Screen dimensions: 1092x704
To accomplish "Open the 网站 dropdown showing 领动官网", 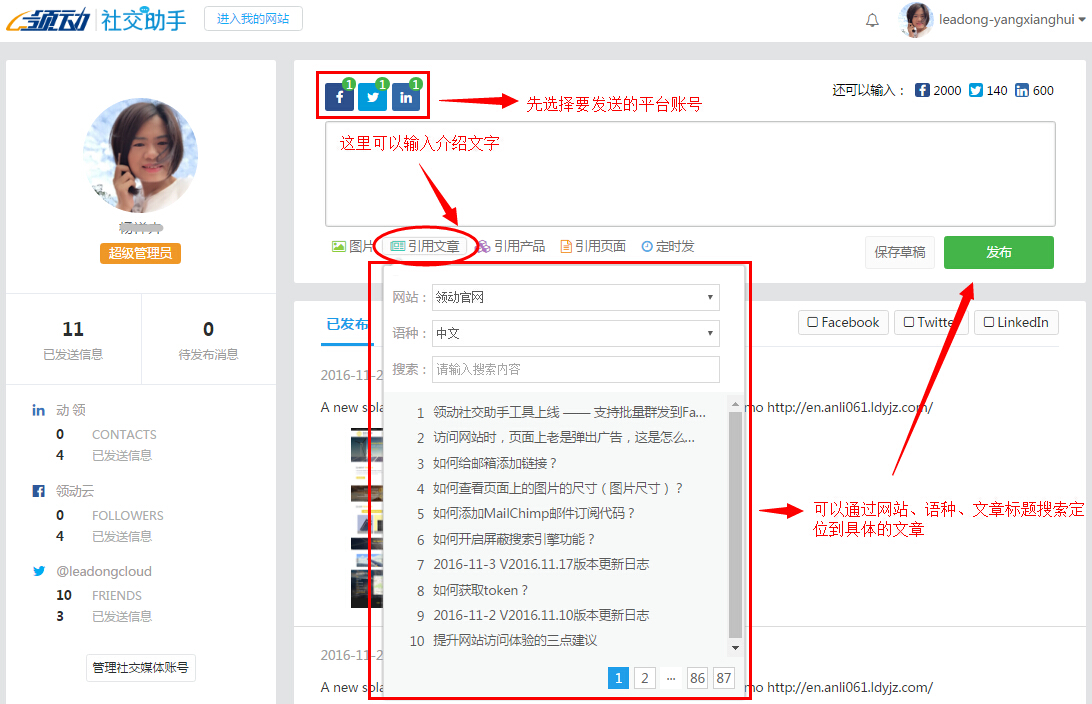I will pyautogui.click(x=575, y=297).
